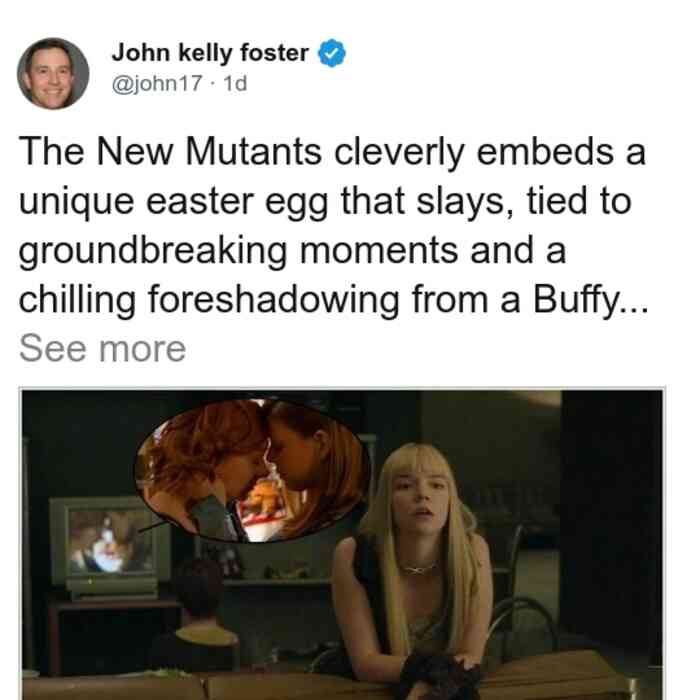
Task: Open the 1d timestamp of post
Action: pyautogui.click(x=235, y=83)
